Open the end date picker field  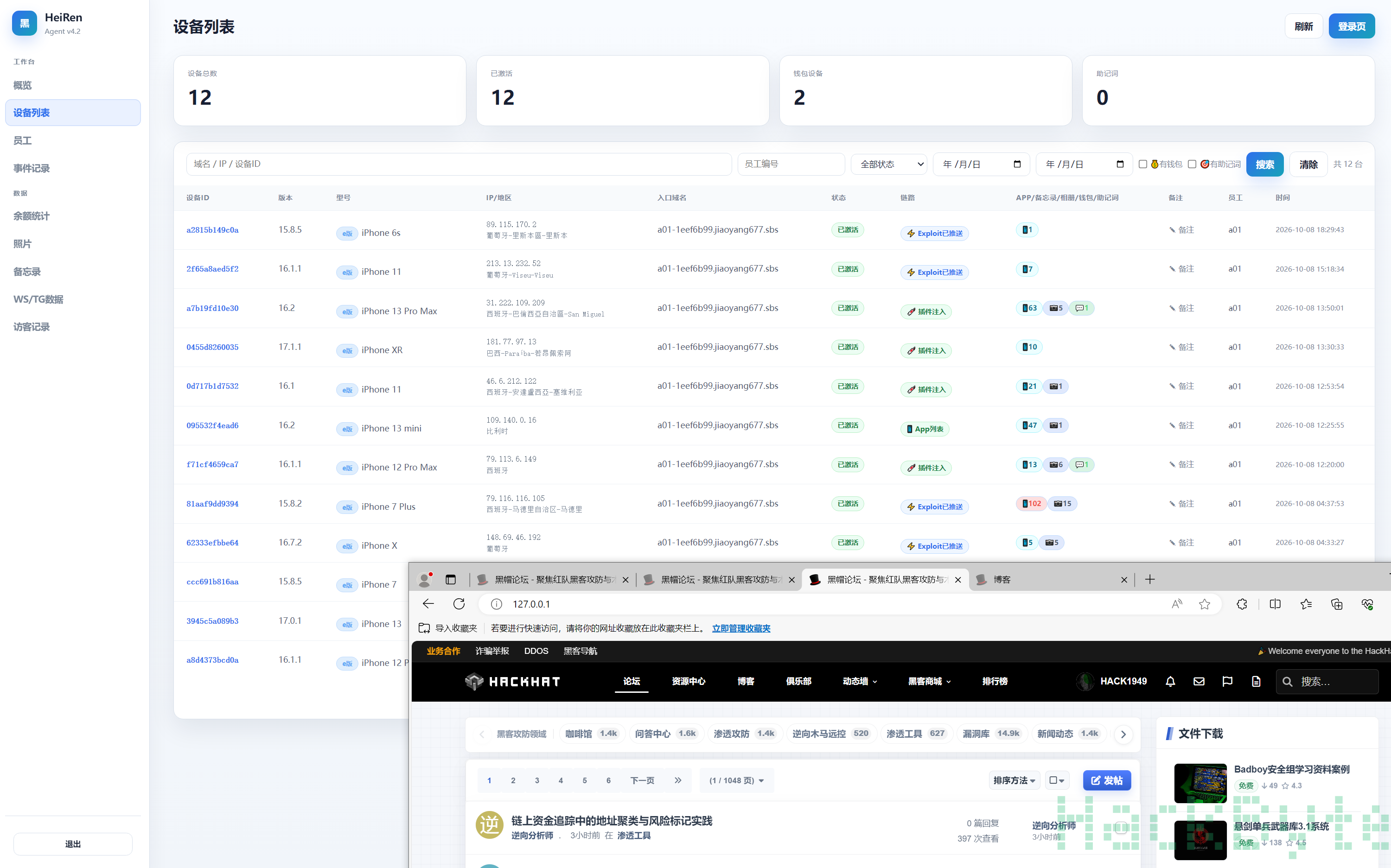1084,164
